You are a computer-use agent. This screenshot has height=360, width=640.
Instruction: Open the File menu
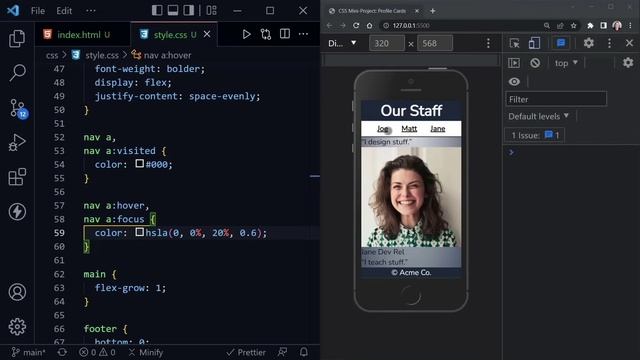pyautogui.click(x=38, y=11)
